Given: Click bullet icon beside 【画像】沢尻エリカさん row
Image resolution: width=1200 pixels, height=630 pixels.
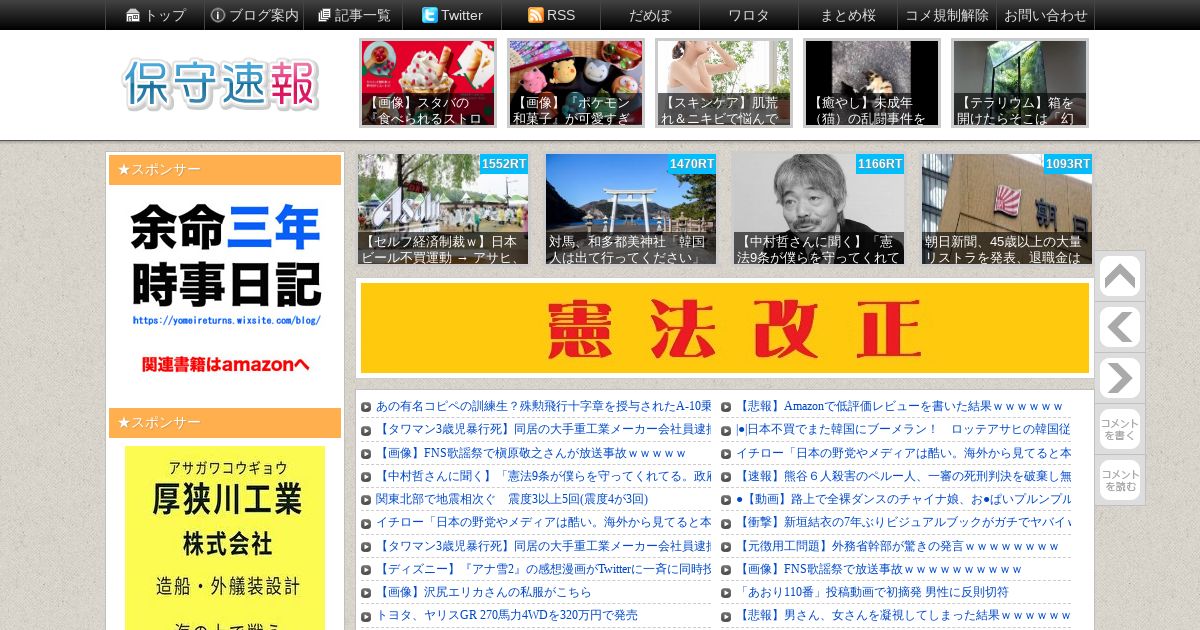Looking at the screenshot, I should pyautogui.click(x=366, y=593).
